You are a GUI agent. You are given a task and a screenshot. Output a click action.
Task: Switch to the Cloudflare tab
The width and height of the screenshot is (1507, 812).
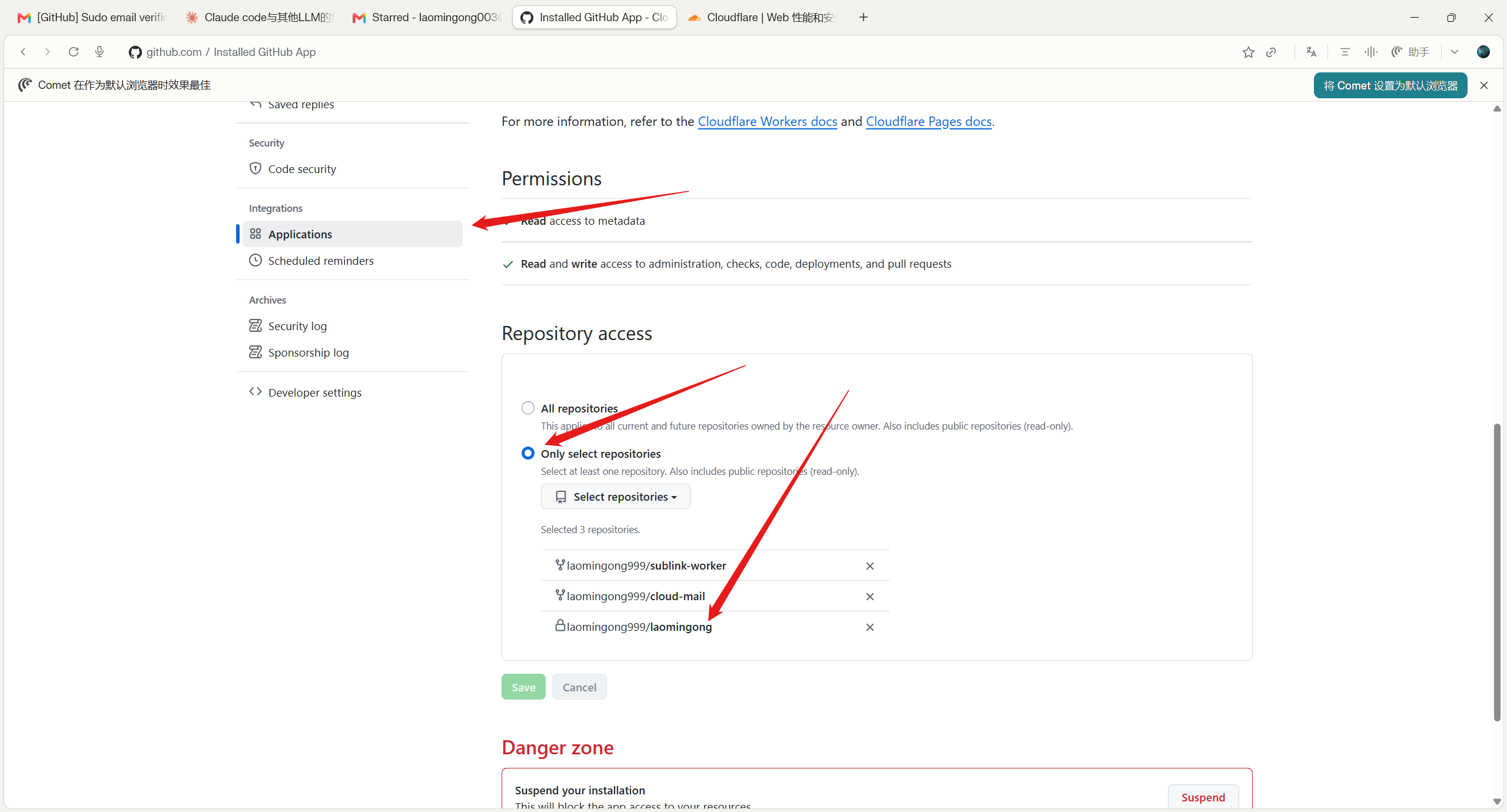(762, 17)
